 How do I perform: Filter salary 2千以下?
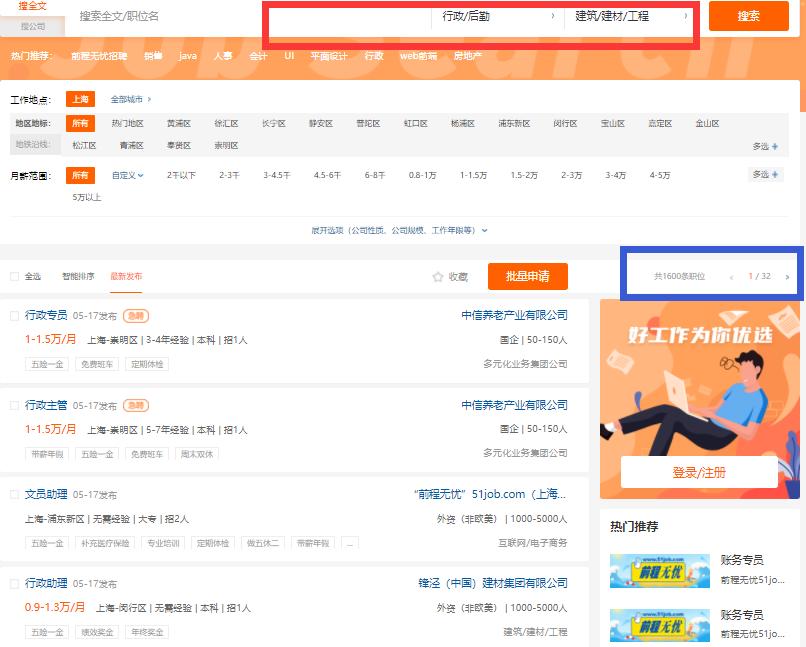[x=181, y=175]
